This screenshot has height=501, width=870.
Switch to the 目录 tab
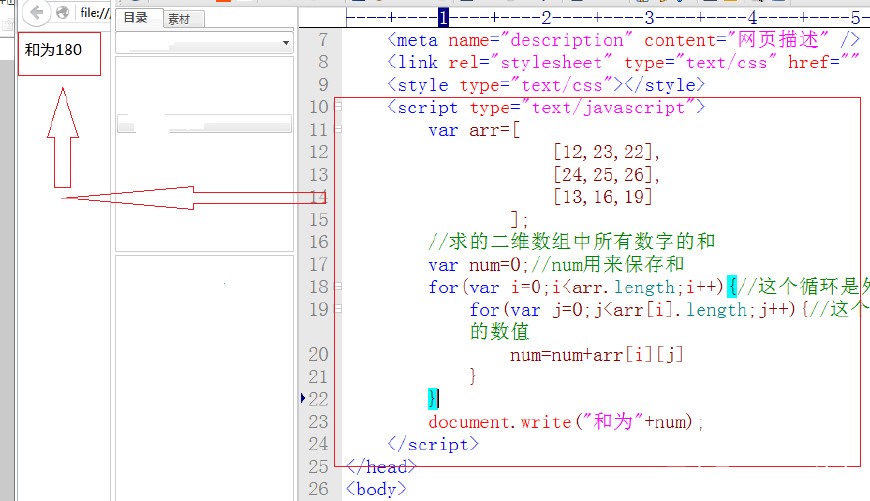coord(138,18)
